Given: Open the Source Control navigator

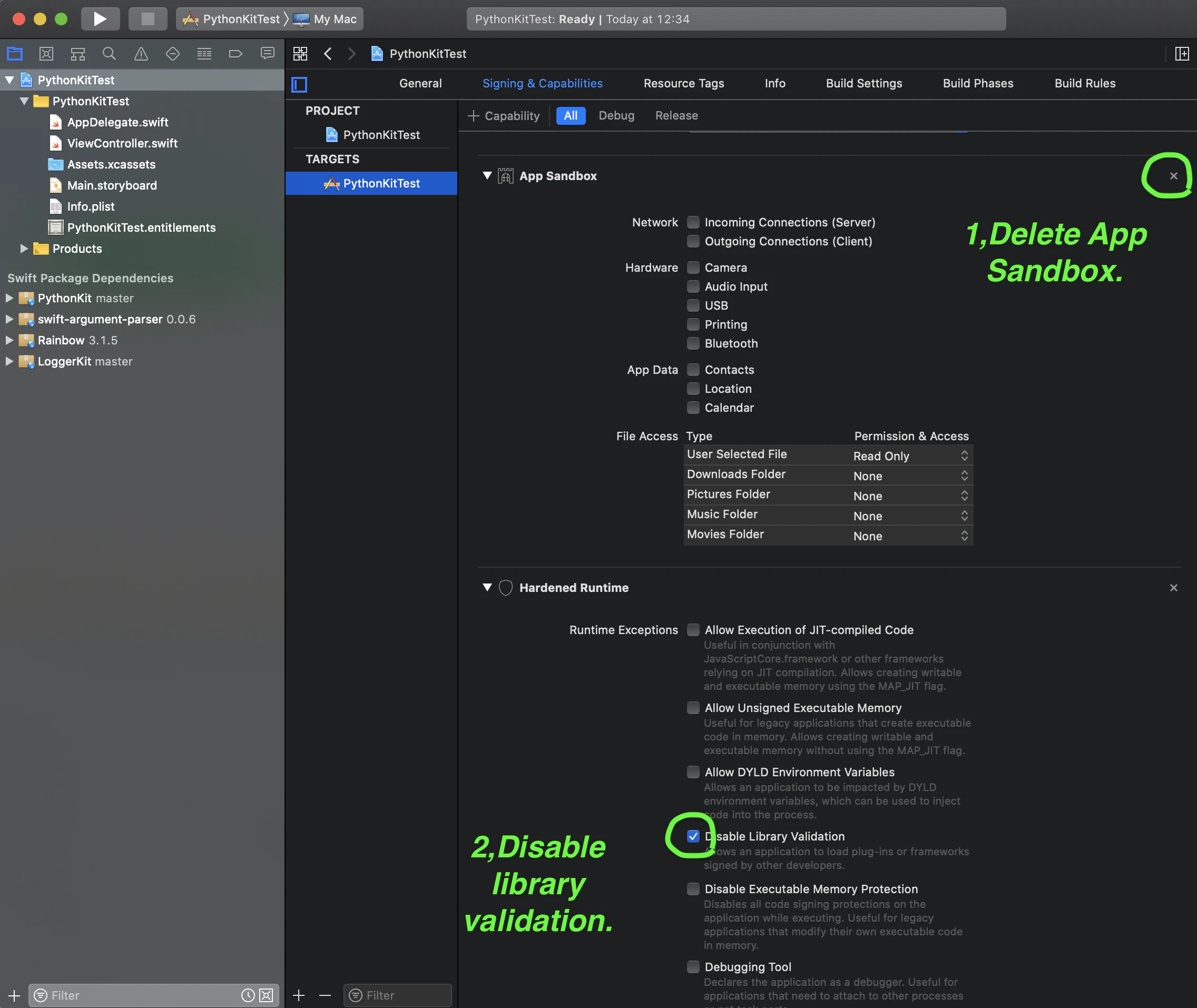Looking at the screenshot, I should pos(46,54).
